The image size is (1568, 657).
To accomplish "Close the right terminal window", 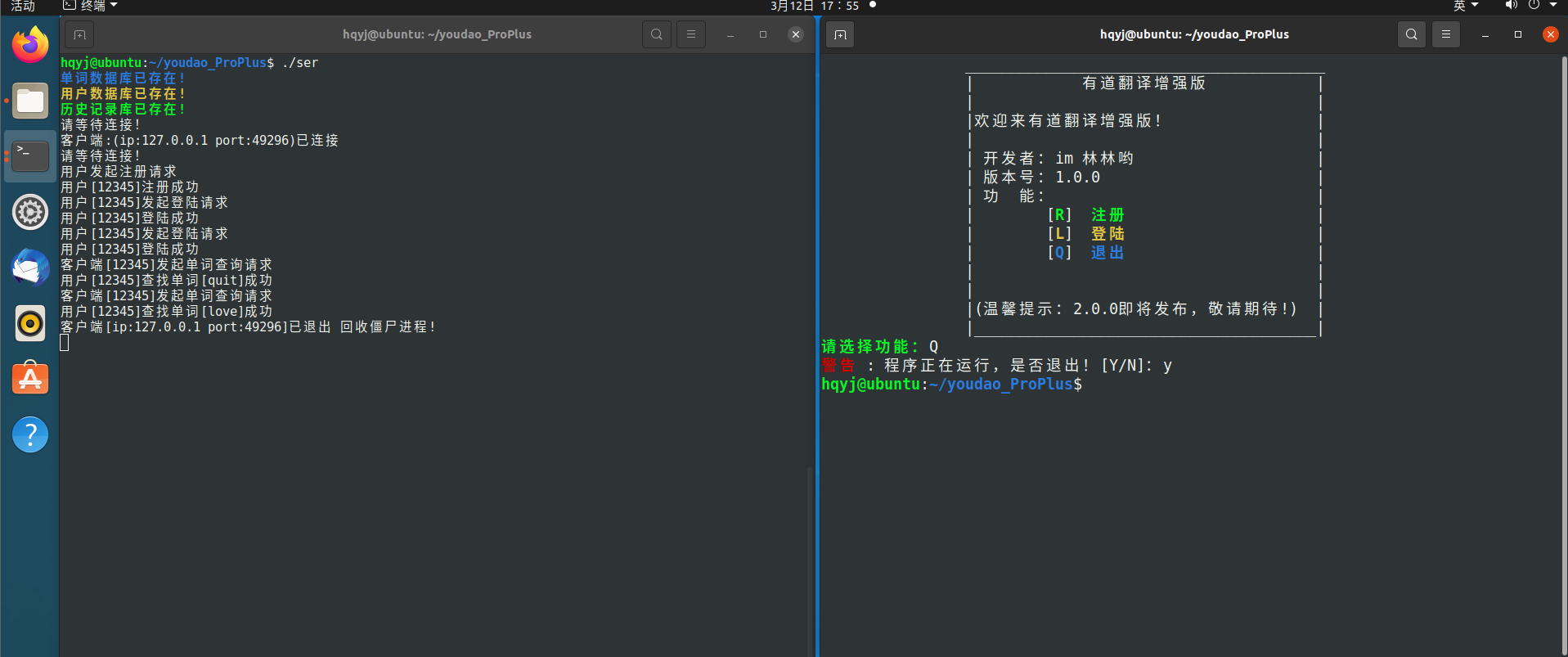I will [x=1551, y=34].
